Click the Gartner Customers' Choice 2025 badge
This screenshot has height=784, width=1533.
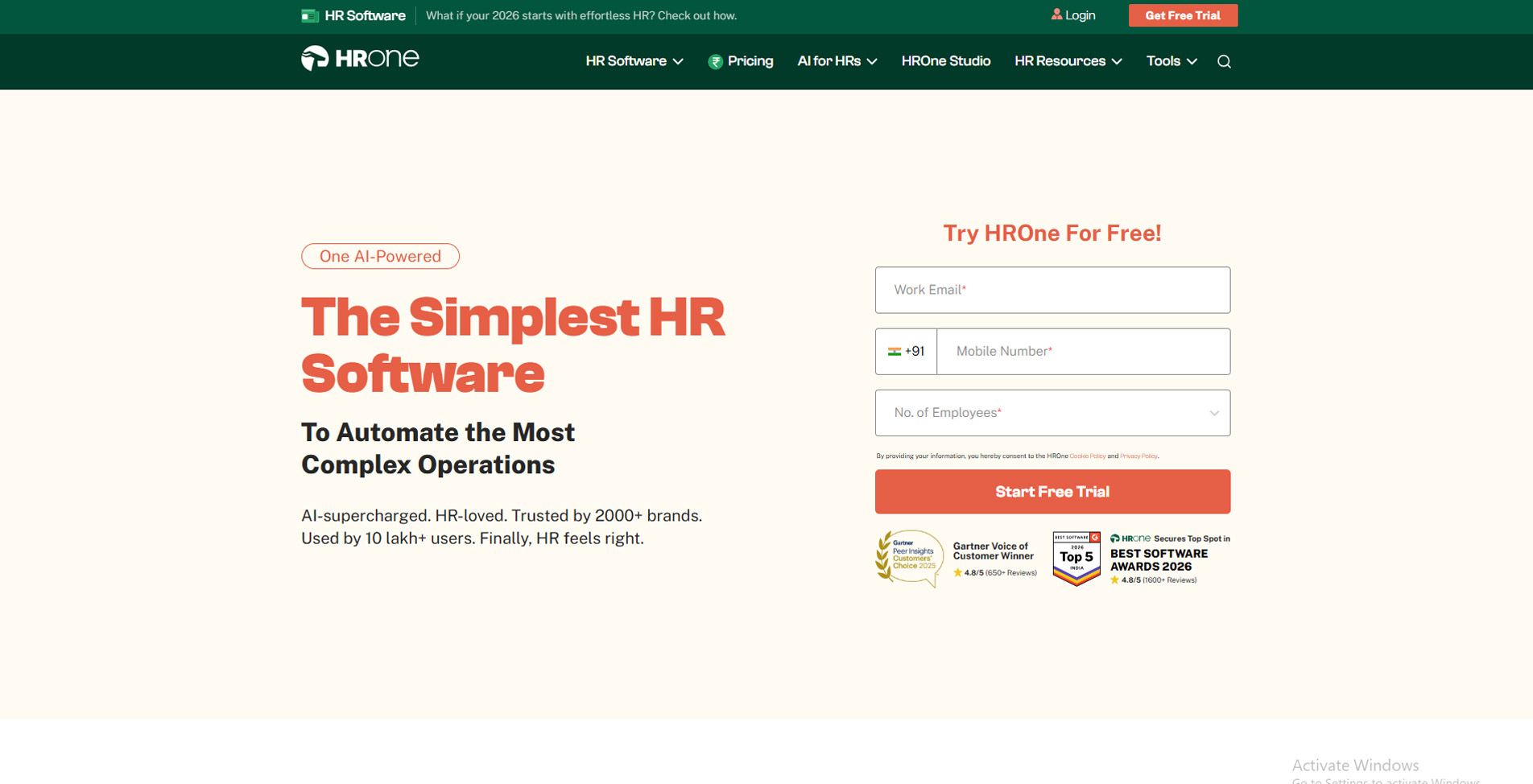(909, 559)
